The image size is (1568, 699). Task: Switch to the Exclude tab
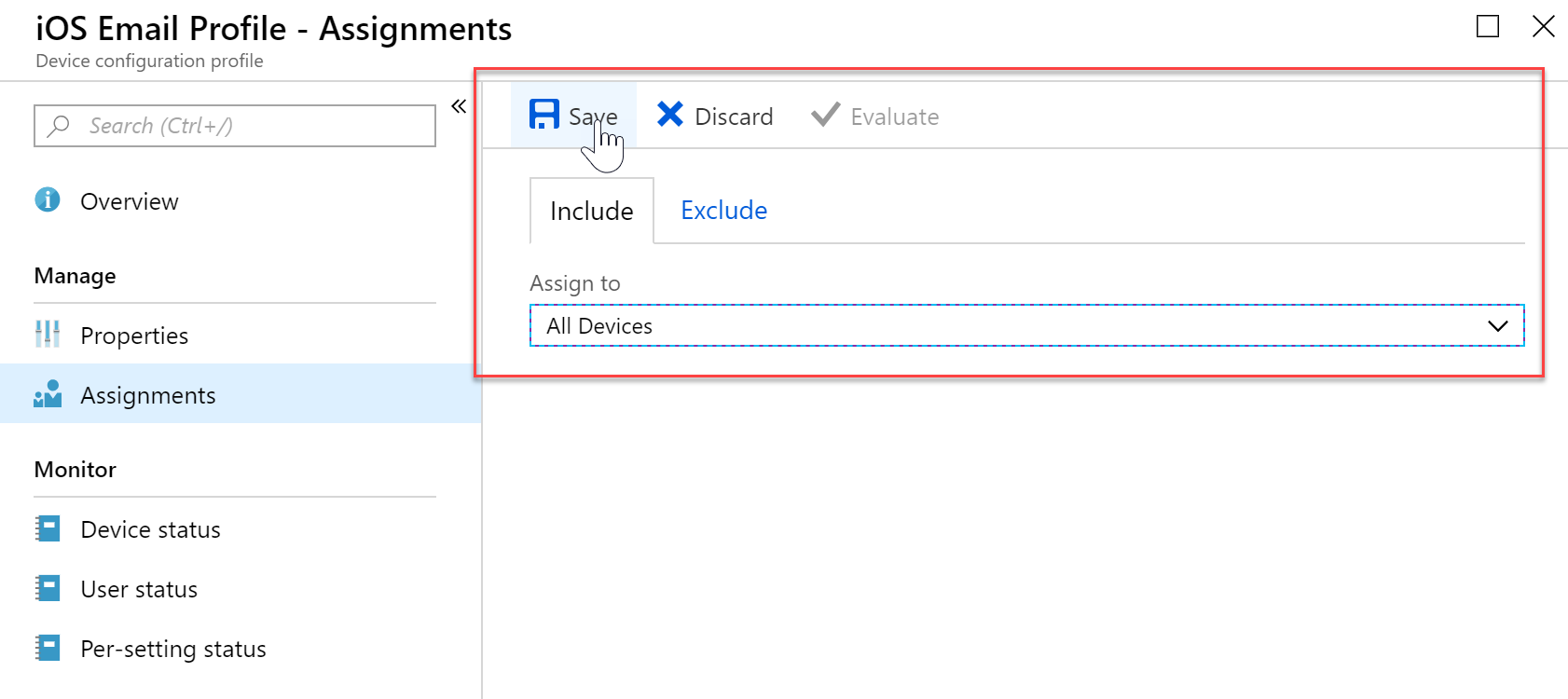(724, 211)
